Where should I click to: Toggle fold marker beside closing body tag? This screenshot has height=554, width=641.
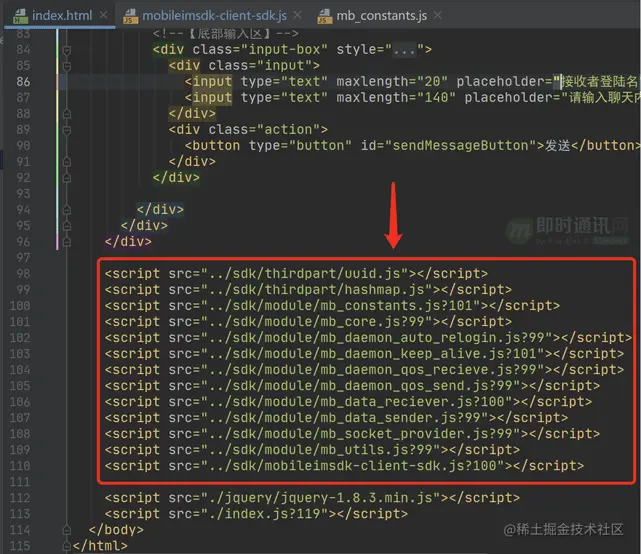pos(67,530)
